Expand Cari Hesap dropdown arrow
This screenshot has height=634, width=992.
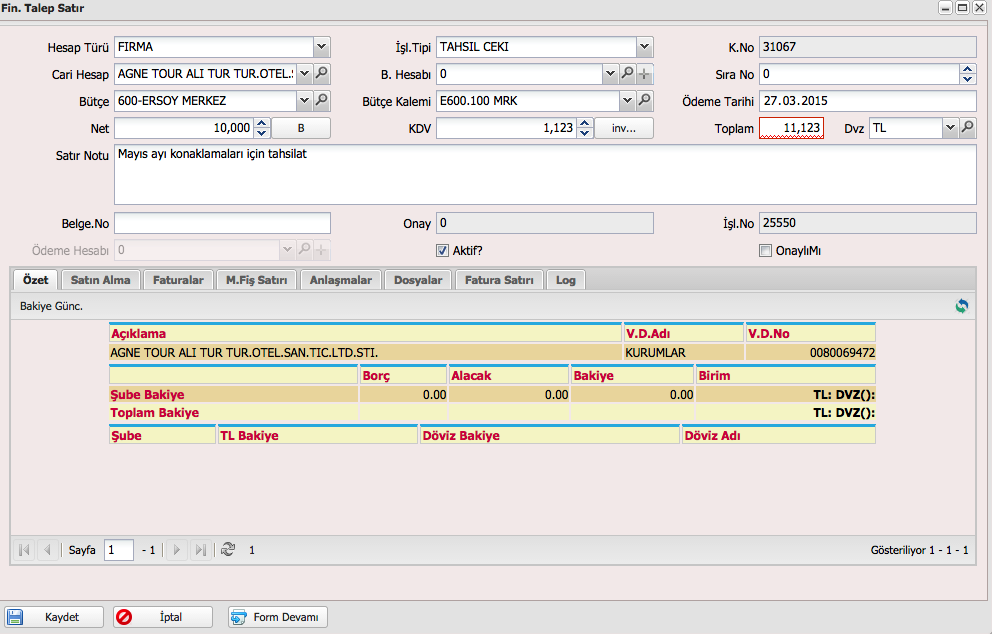pyautogui.click(x=304, y=73)
